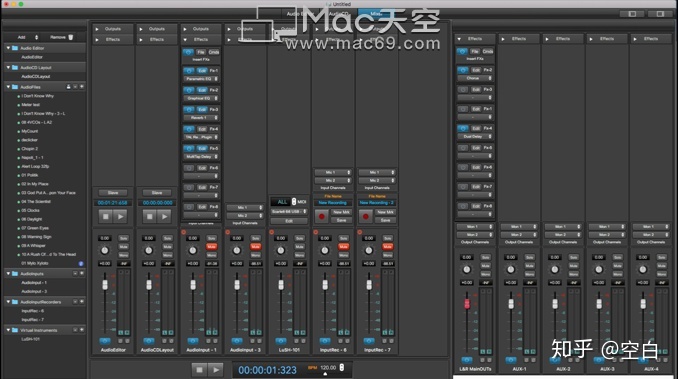The image size is (678, 379).
Task: Toggle Fx-5 MultiTap Delay power button
Action: [189, 148]
